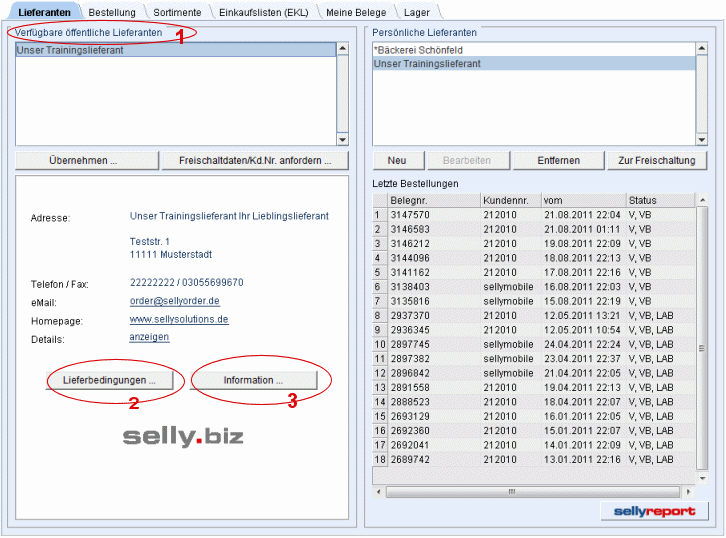Click the Information button
Screen dimensions: 726x538
click(x=253, y=380)
